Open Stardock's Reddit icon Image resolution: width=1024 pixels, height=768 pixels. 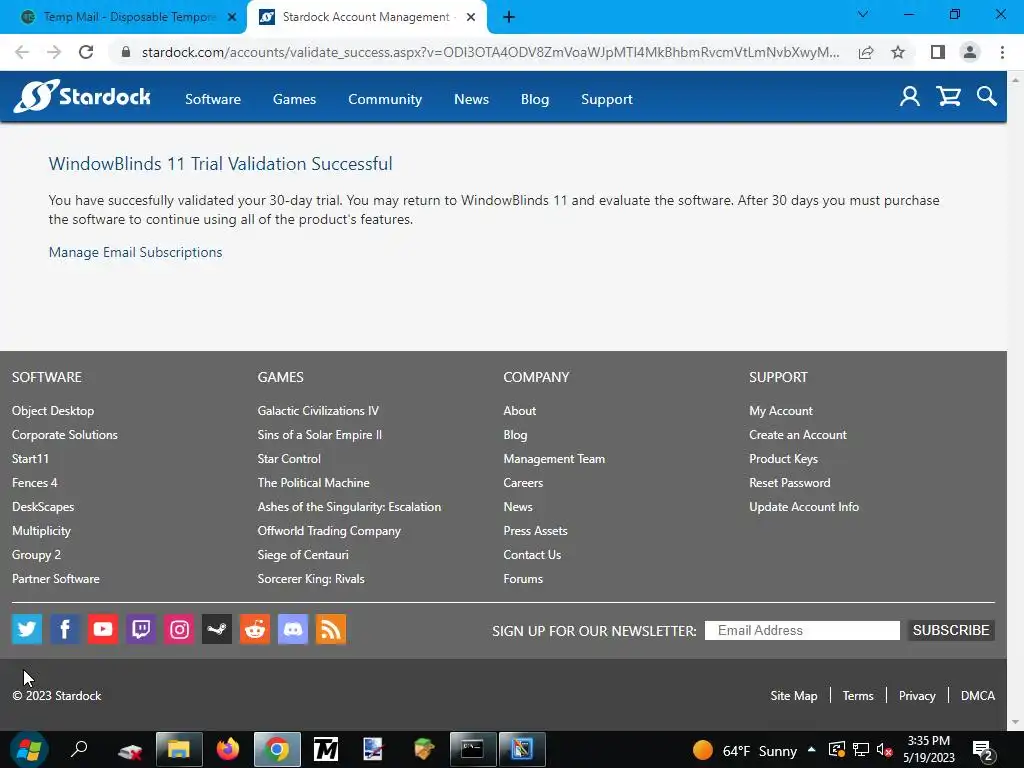[255, 630]
